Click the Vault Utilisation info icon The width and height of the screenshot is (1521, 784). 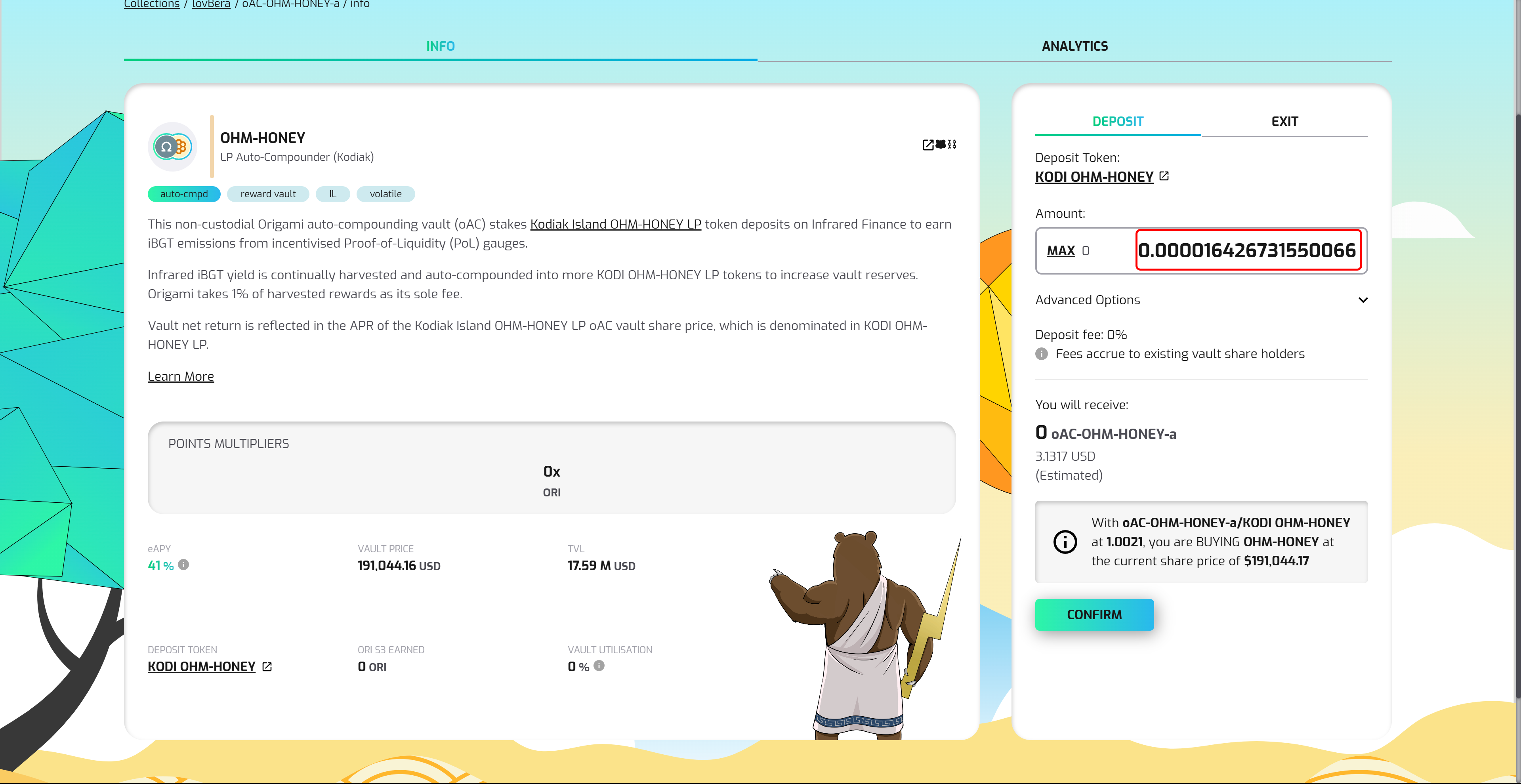click(599, 665)
